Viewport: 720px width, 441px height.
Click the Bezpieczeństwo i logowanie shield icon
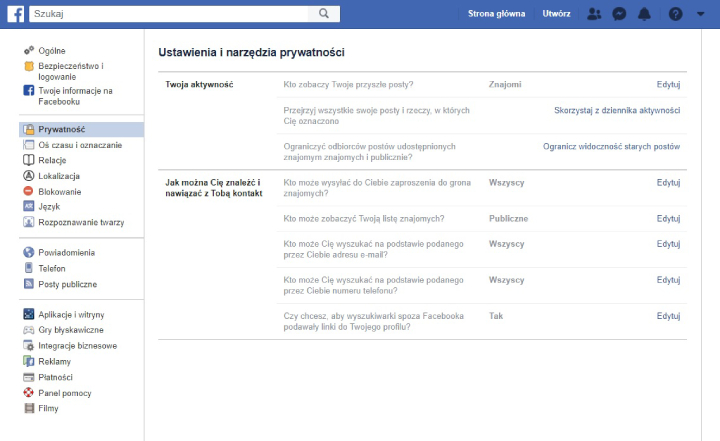pyautogui.click(x=29, y=66)
